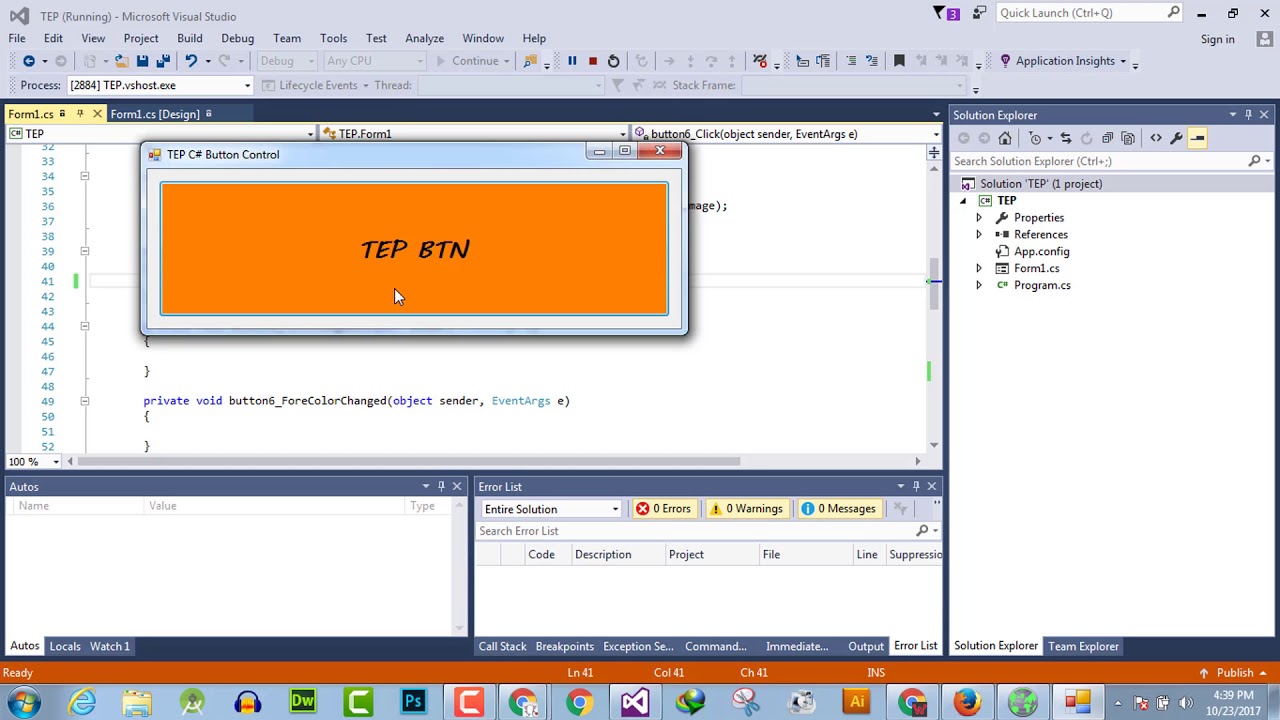Switch to the Breakpoints tab
The width and height of the screenshot is (1280, 720).
[564, 646]
